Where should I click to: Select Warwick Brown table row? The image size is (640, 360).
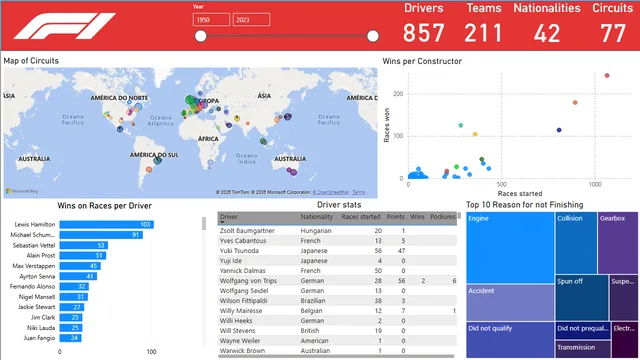[x=337, y=351]
